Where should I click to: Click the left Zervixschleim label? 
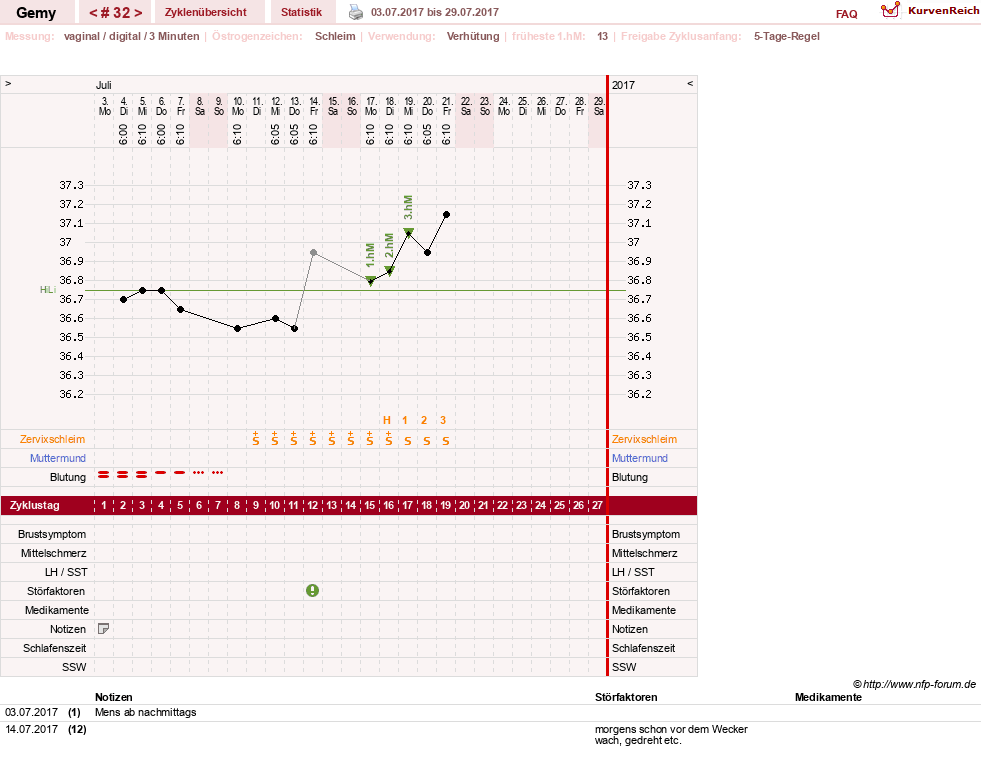coord(53,439)
